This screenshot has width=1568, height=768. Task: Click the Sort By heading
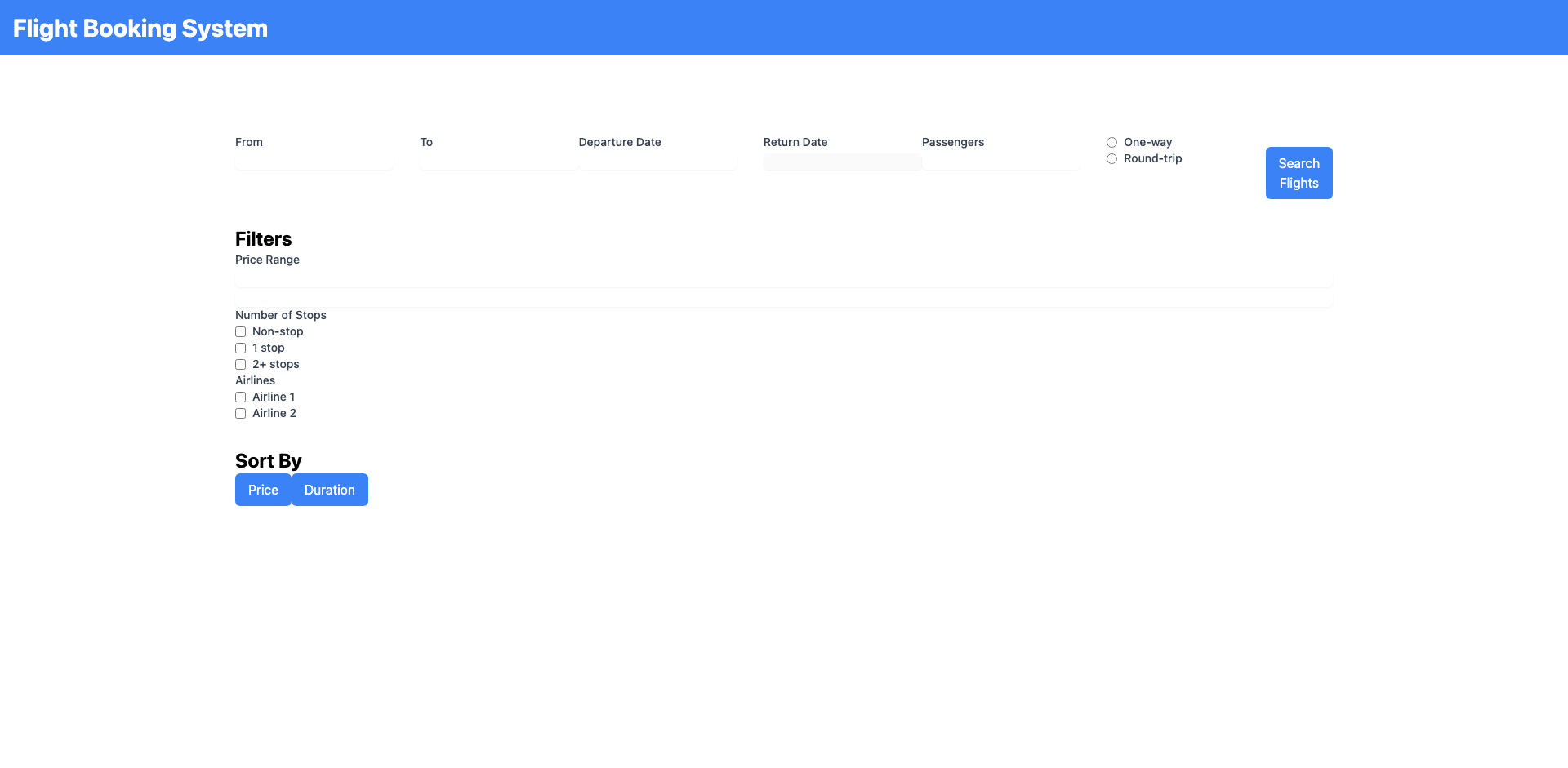pos(268,461)
